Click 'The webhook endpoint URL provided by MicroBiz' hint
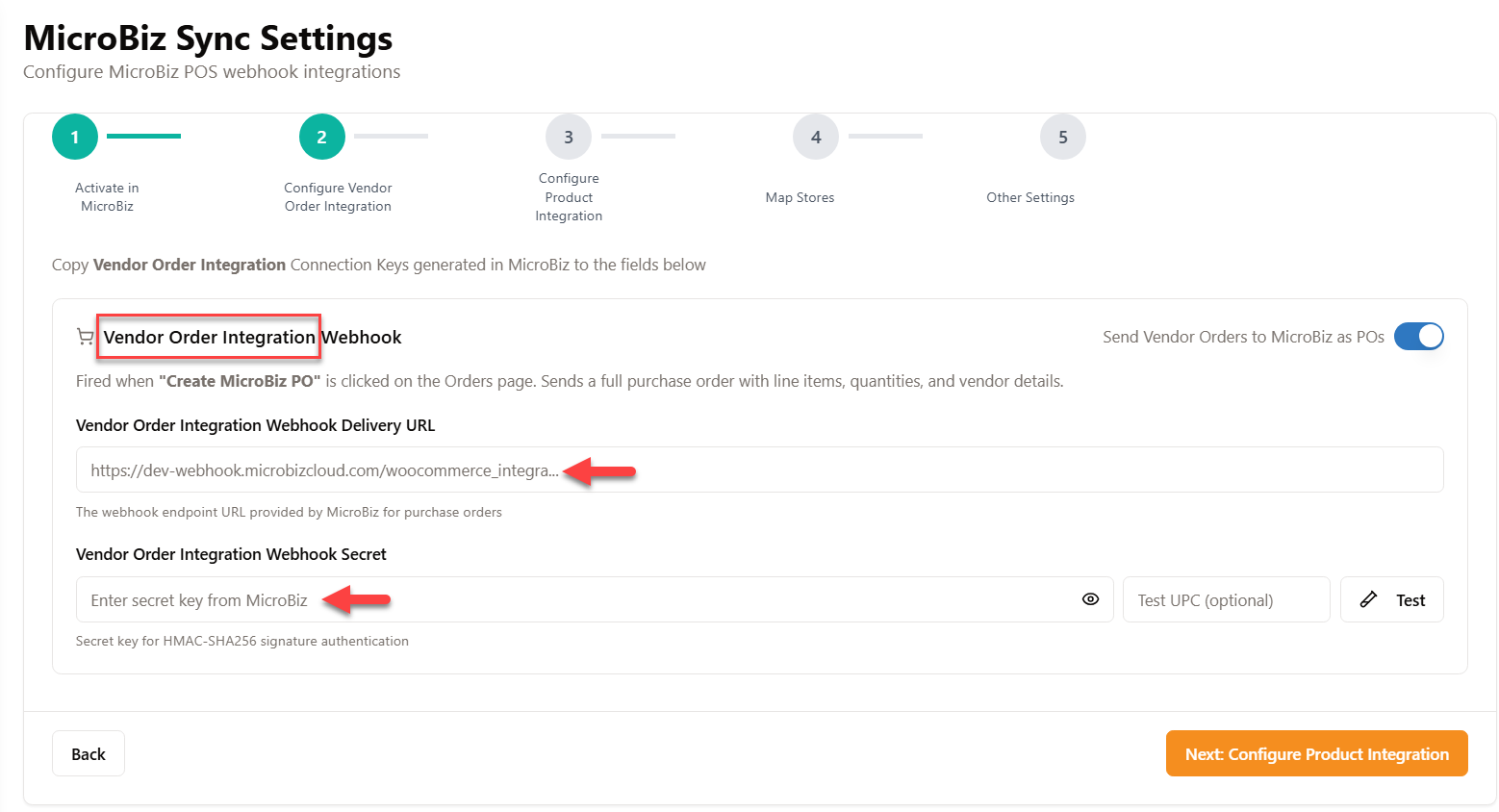 pyautogui.click(x=289, y=512)
